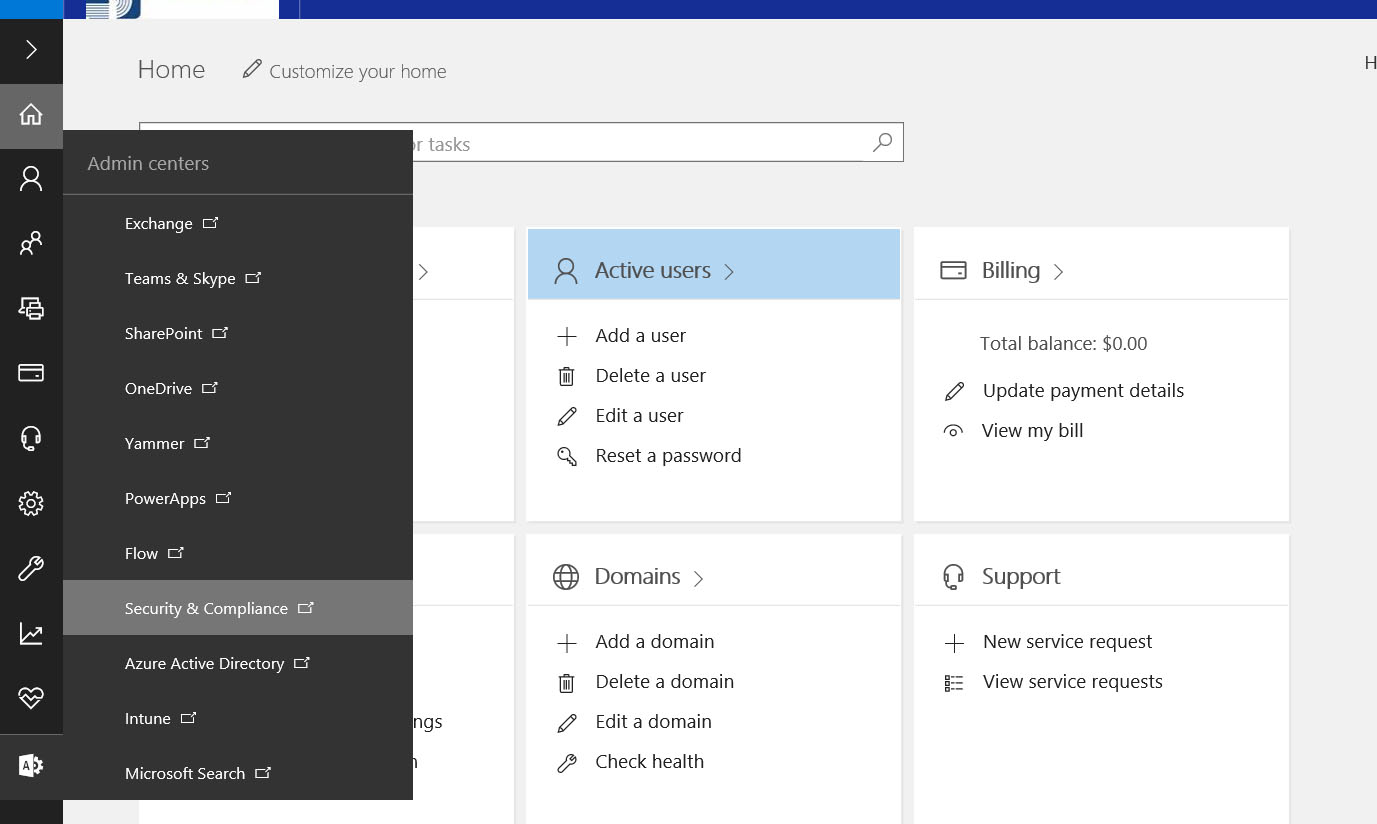Open the Setup wrench icon in sidebar
Image resolution: width=1377 pixels, height=824 pixels.
[31, 569]
